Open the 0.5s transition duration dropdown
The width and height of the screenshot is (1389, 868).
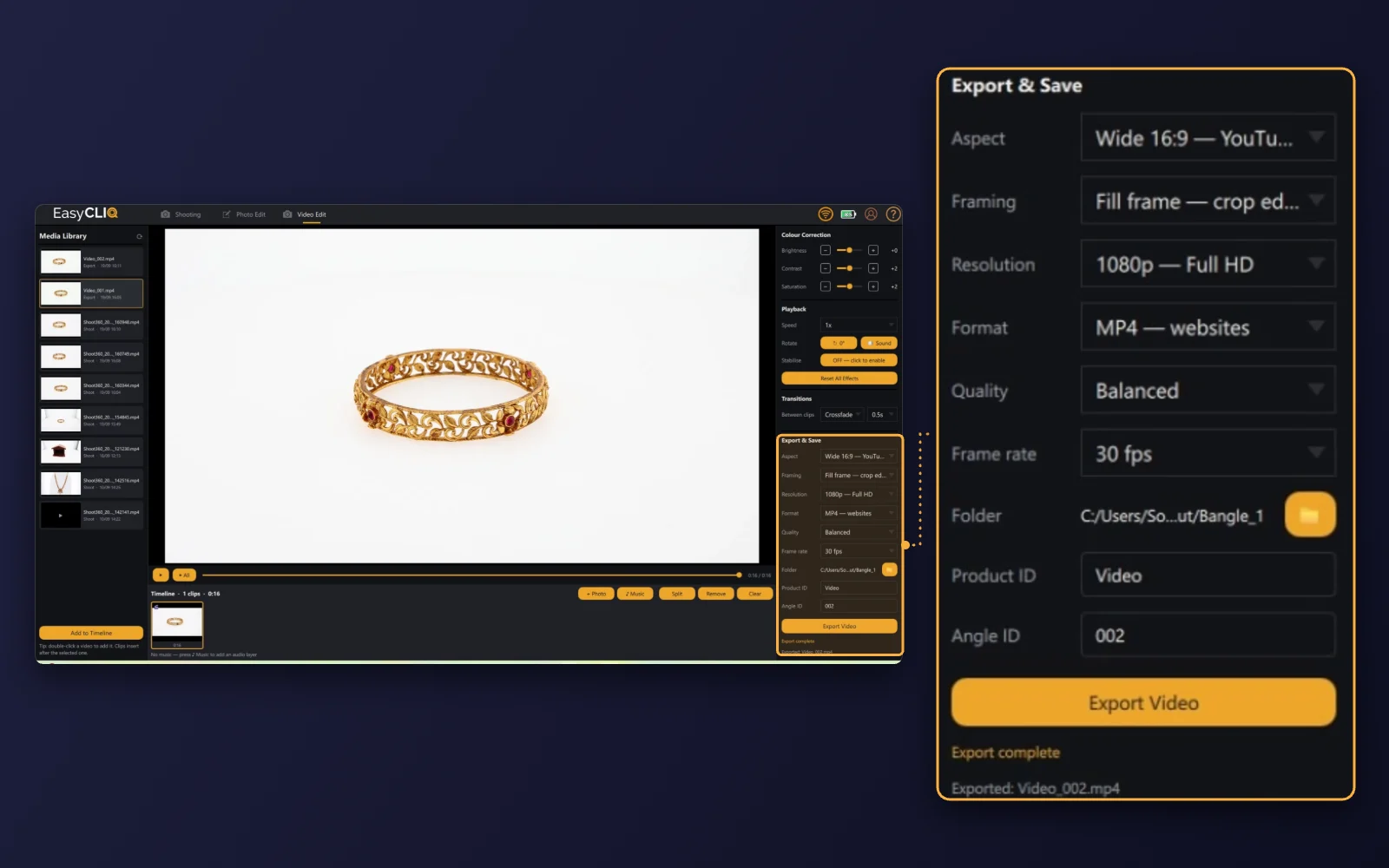tap(882, 415)
